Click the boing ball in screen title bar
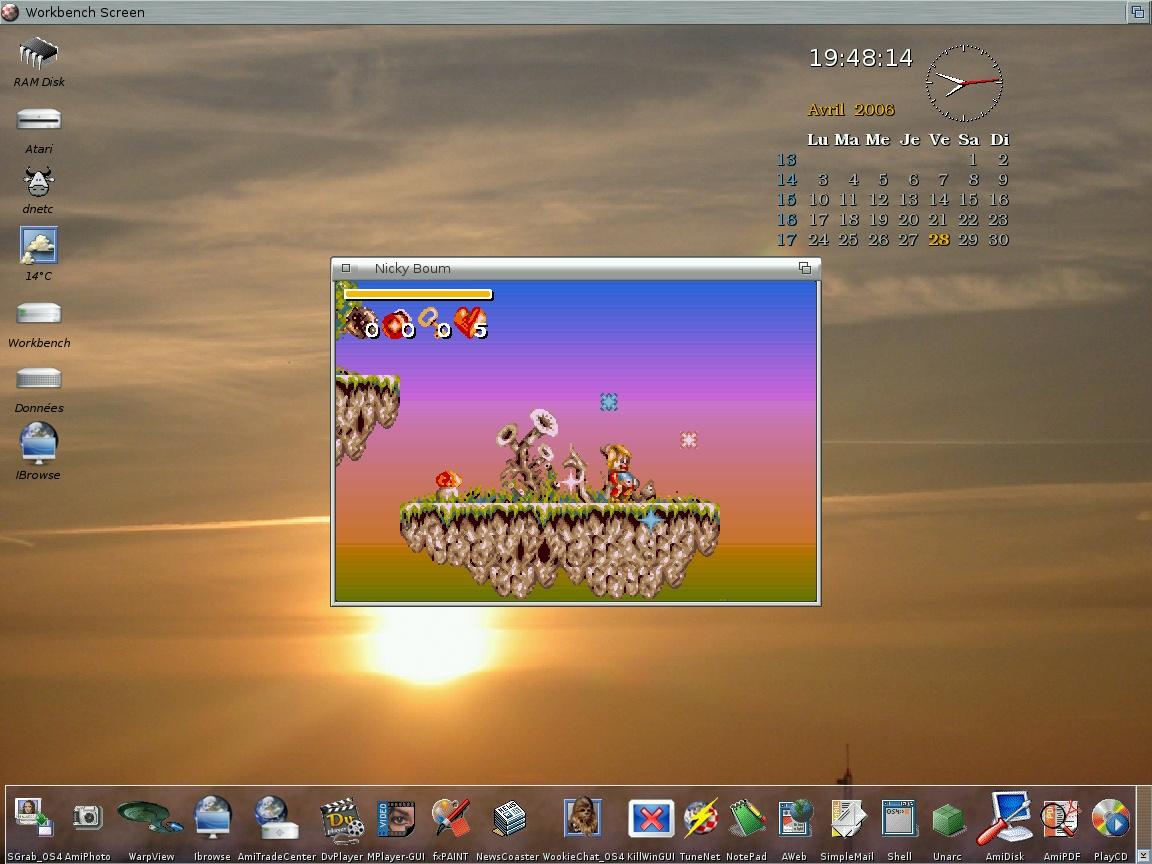The height and width of the screenshot is (864, 1152). coord(10,12)
